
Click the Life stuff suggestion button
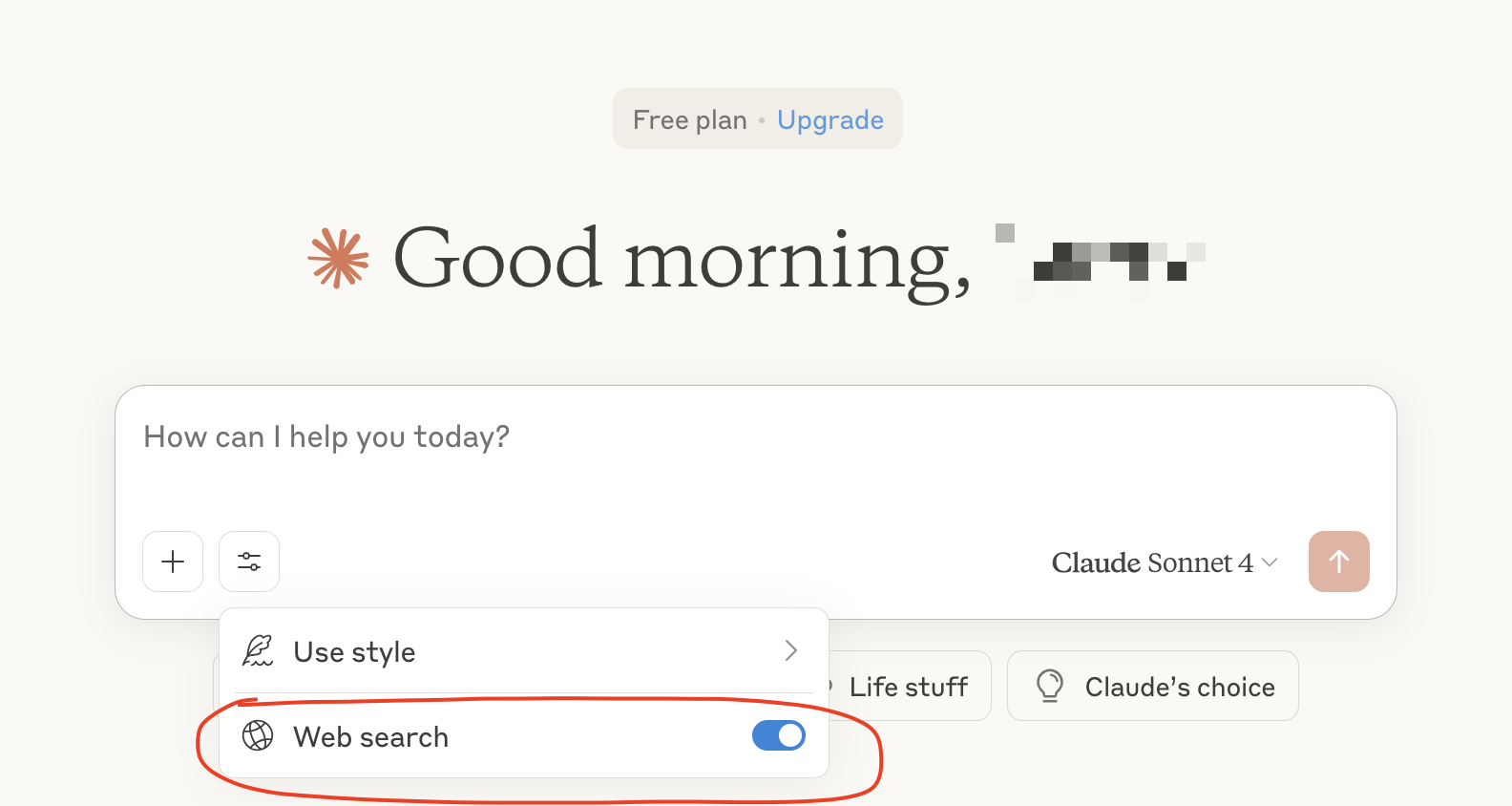tap(909, 687)
